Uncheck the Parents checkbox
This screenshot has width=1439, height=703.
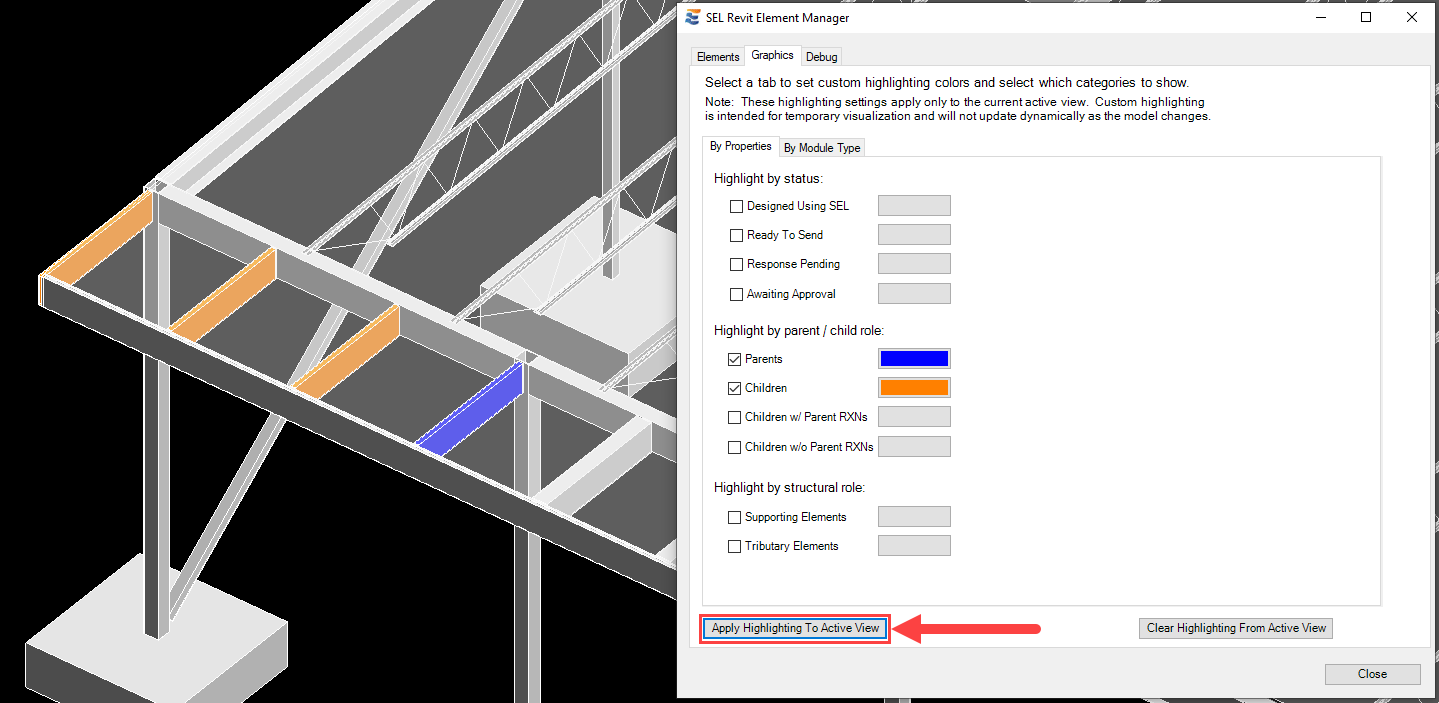(x=735, y=359)
